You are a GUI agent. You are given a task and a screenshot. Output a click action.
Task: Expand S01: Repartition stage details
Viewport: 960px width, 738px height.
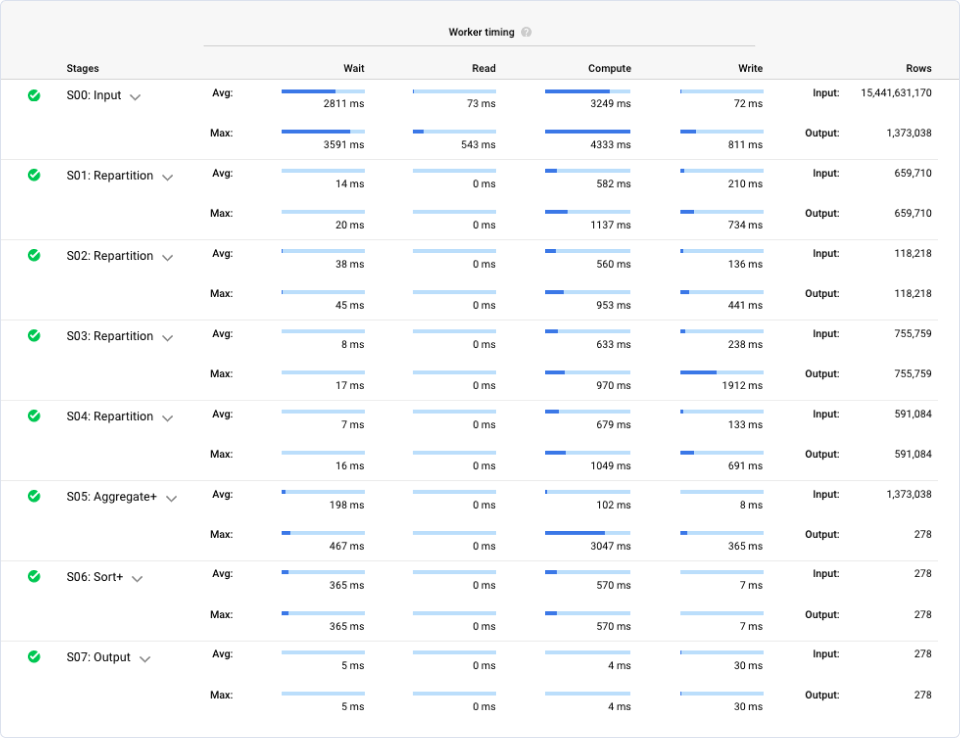168,177
